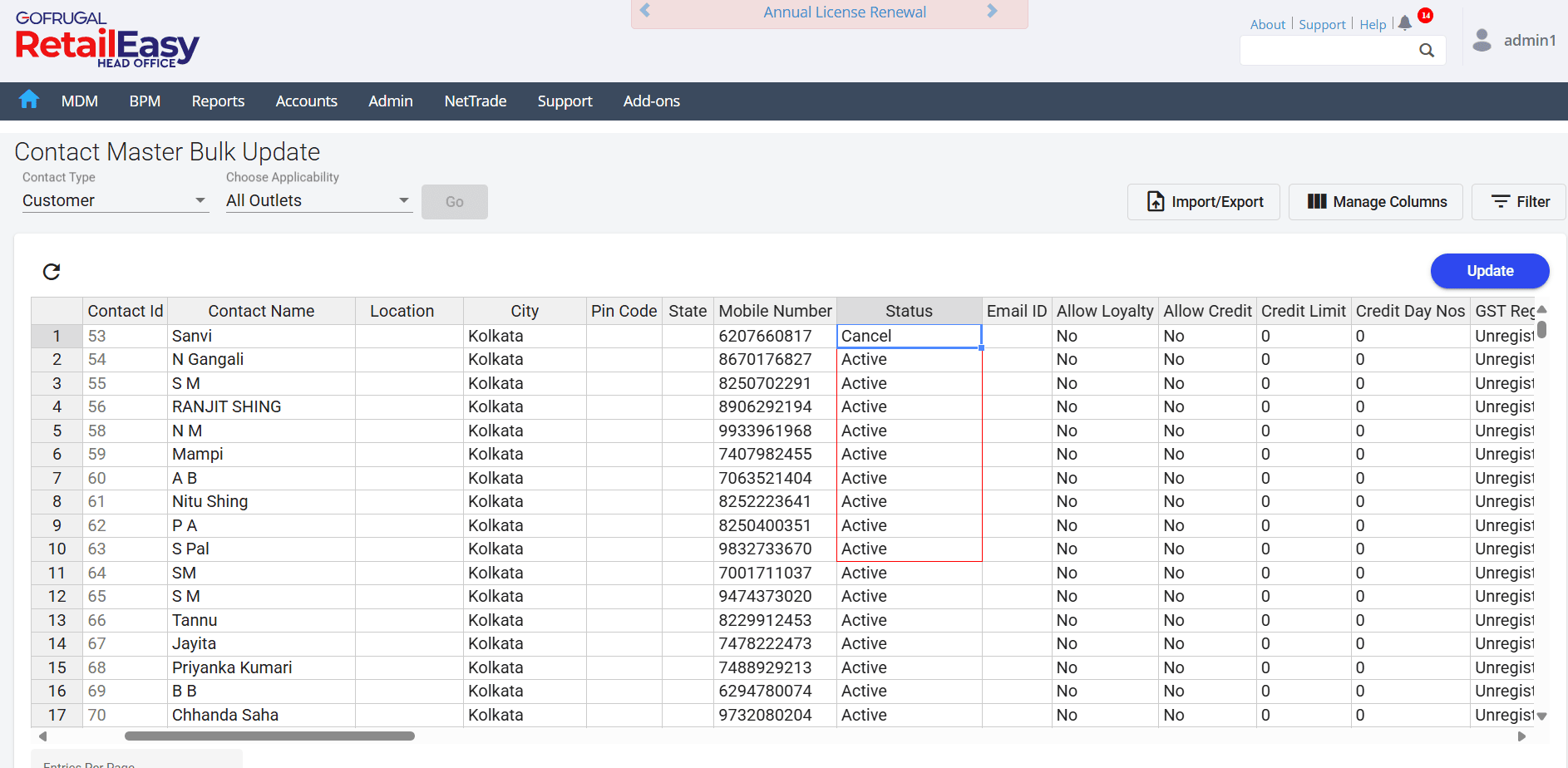The image size is (1568, 768).
Task: Open Manage Columns panel
Action: (1375, 202)
